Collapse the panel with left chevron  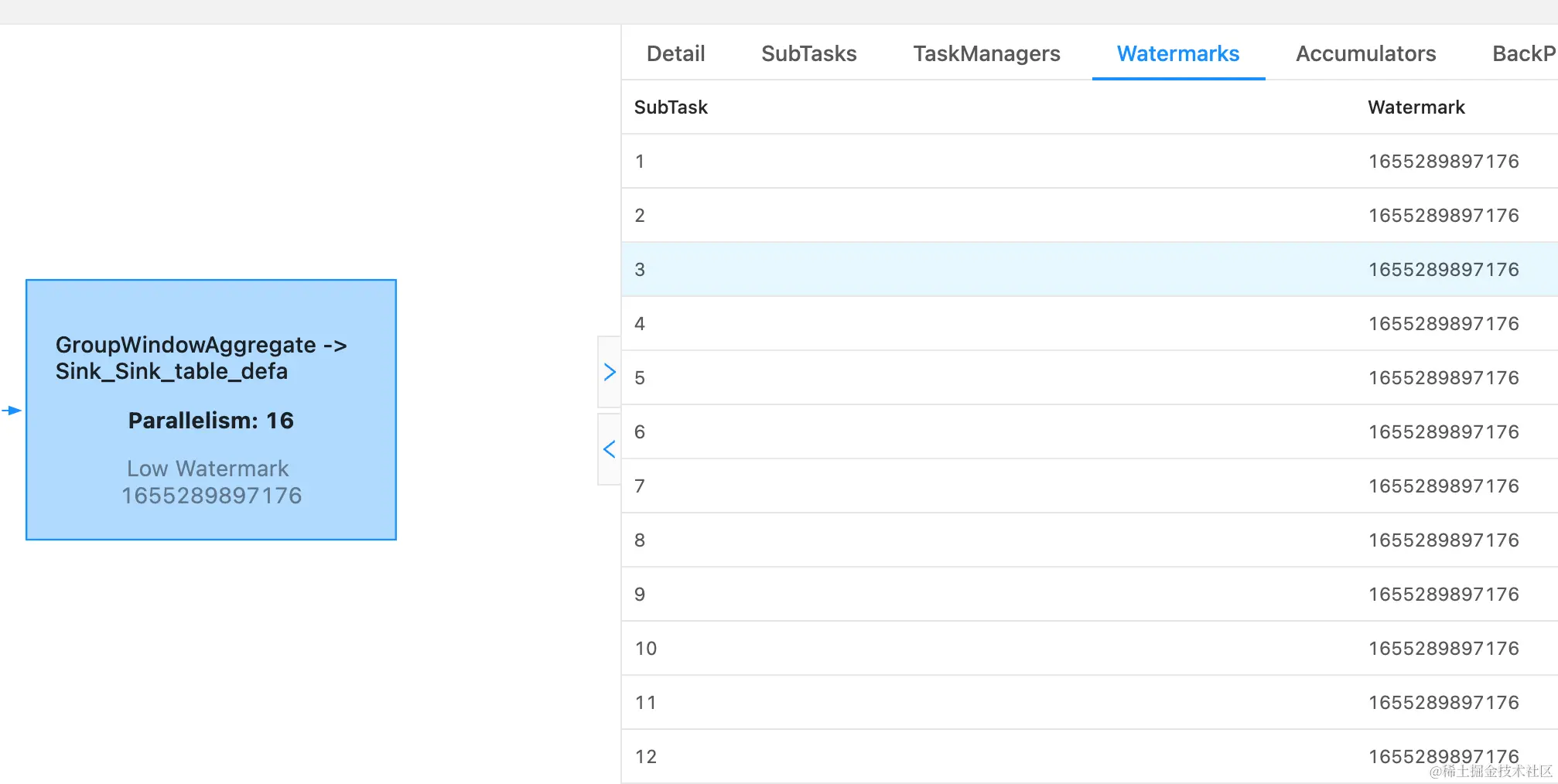pos(610,449)
